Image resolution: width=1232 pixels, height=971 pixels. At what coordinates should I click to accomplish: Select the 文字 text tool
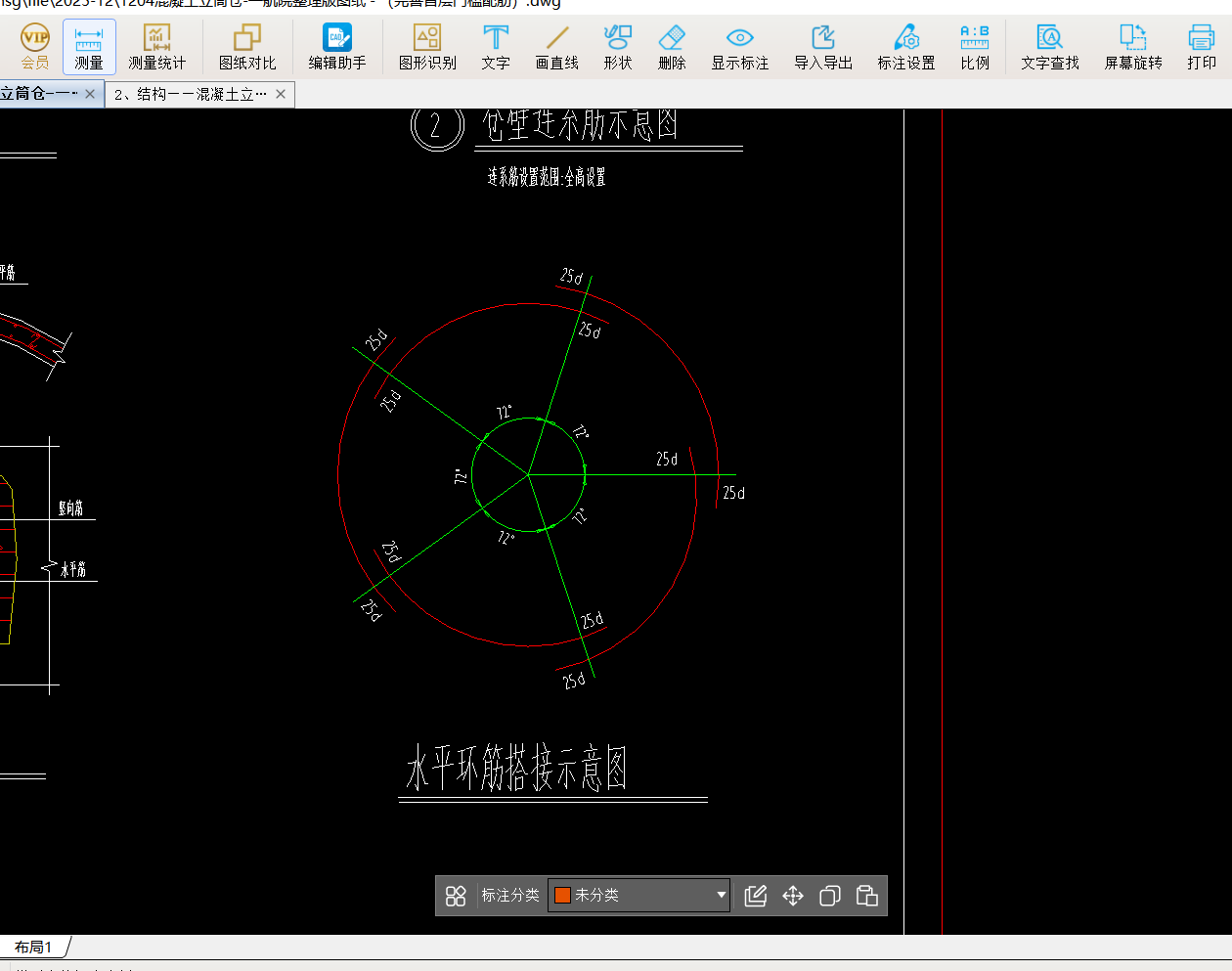click(x=496, y=47)
